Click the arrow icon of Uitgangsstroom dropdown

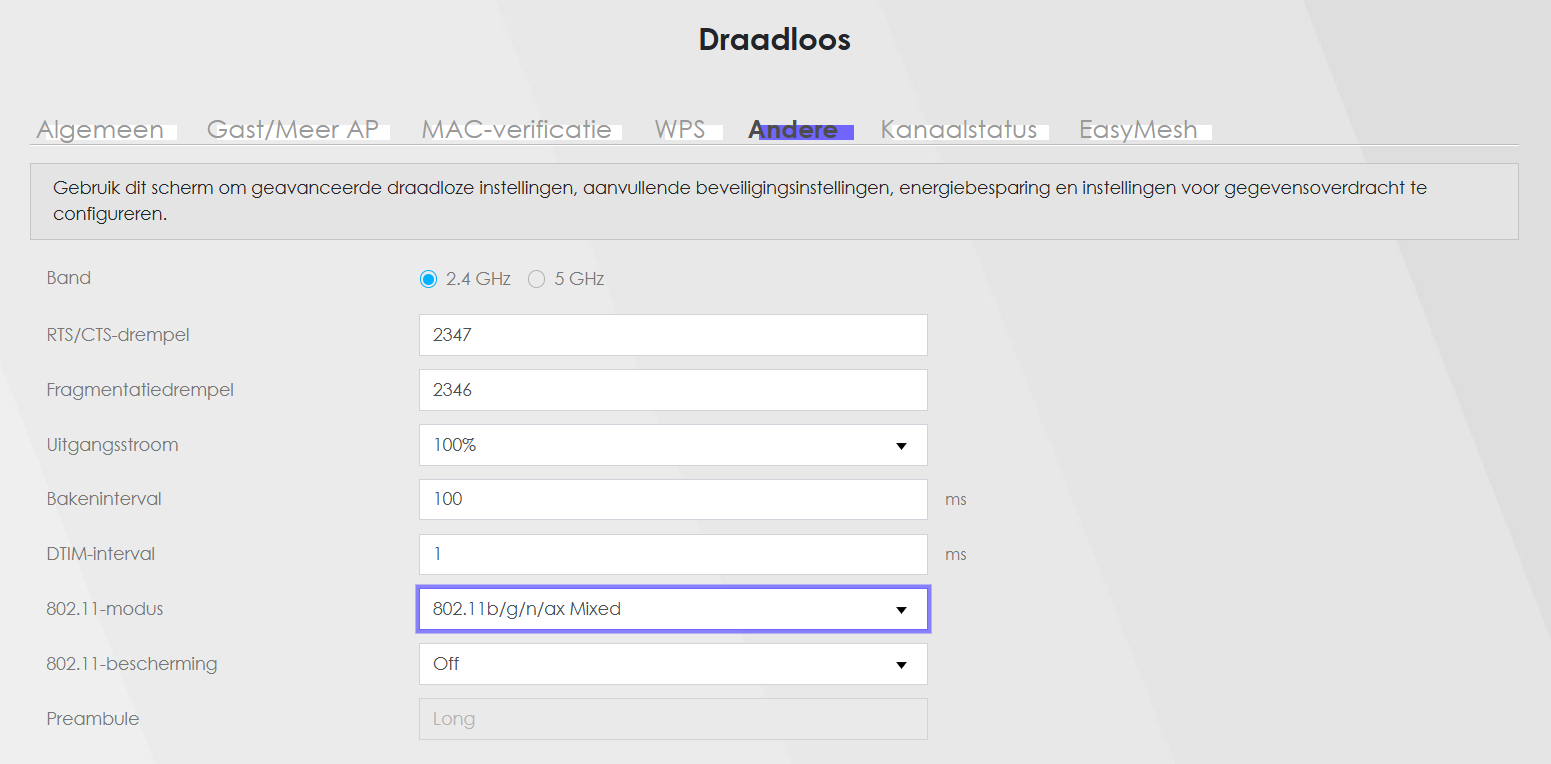[901, 446]
